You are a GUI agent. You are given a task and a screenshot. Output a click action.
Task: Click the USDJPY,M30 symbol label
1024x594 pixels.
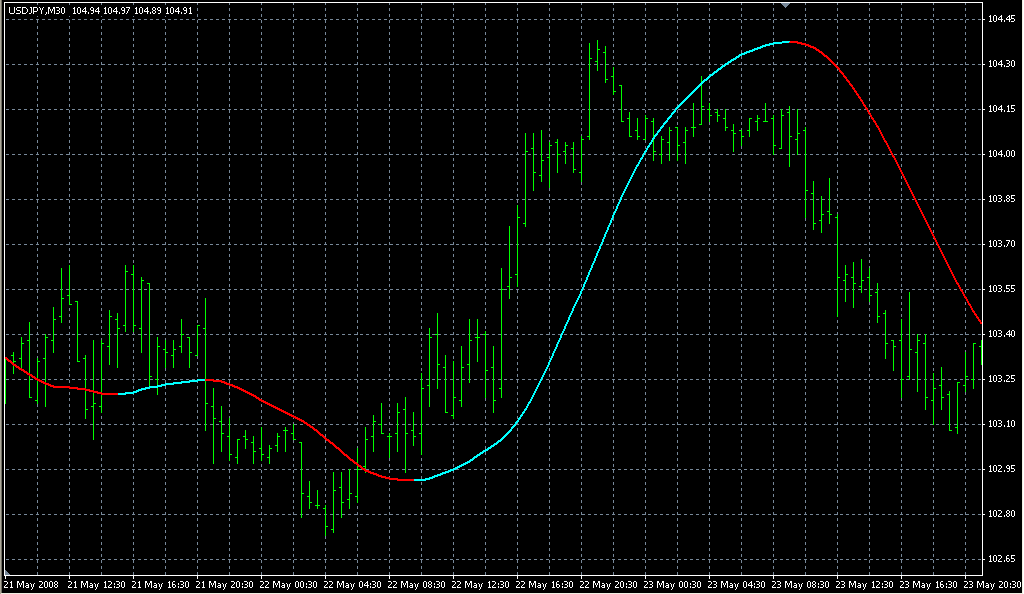coord(37,10)
